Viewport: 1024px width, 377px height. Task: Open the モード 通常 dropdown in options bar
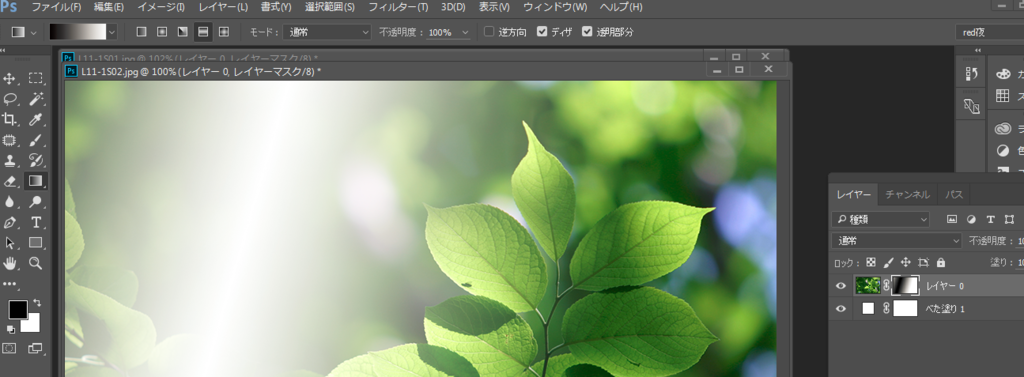pyautogui.click(x=327, y=31)
